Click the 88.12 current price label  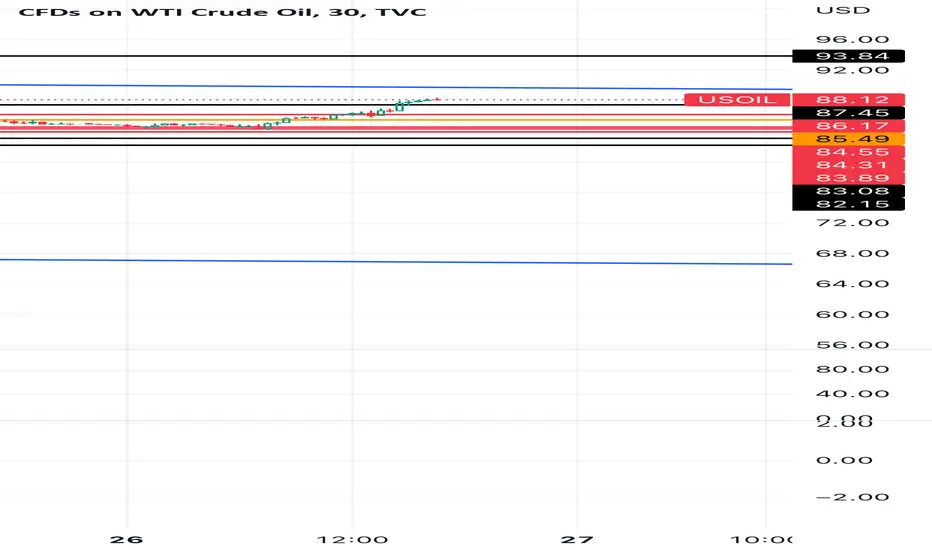pos(849,100)
